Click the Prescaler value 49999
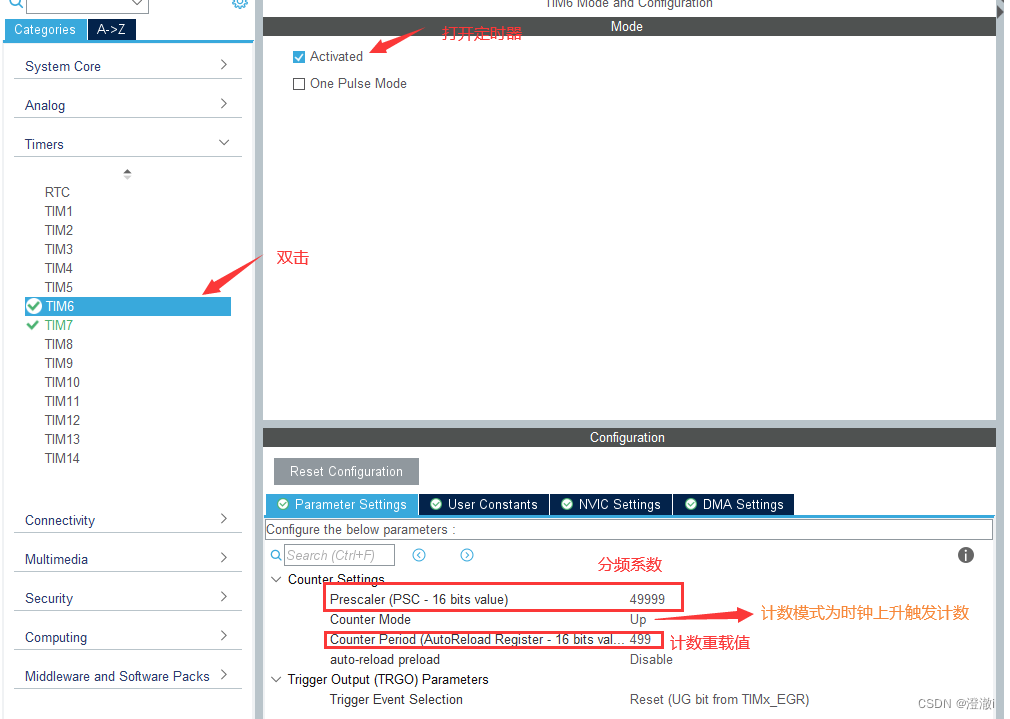Screen dimensions: 1010x719 click(647, 599)
